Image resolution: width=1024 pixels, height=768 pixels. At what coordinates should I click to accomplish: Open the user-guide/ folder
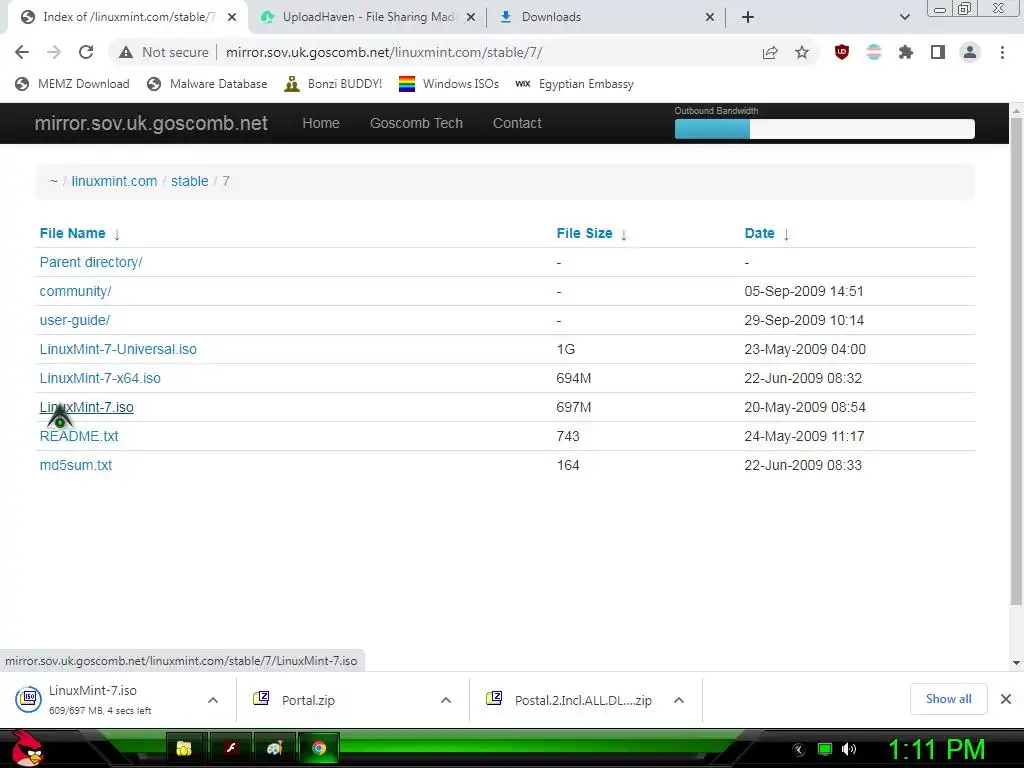(x=74, y=321)
